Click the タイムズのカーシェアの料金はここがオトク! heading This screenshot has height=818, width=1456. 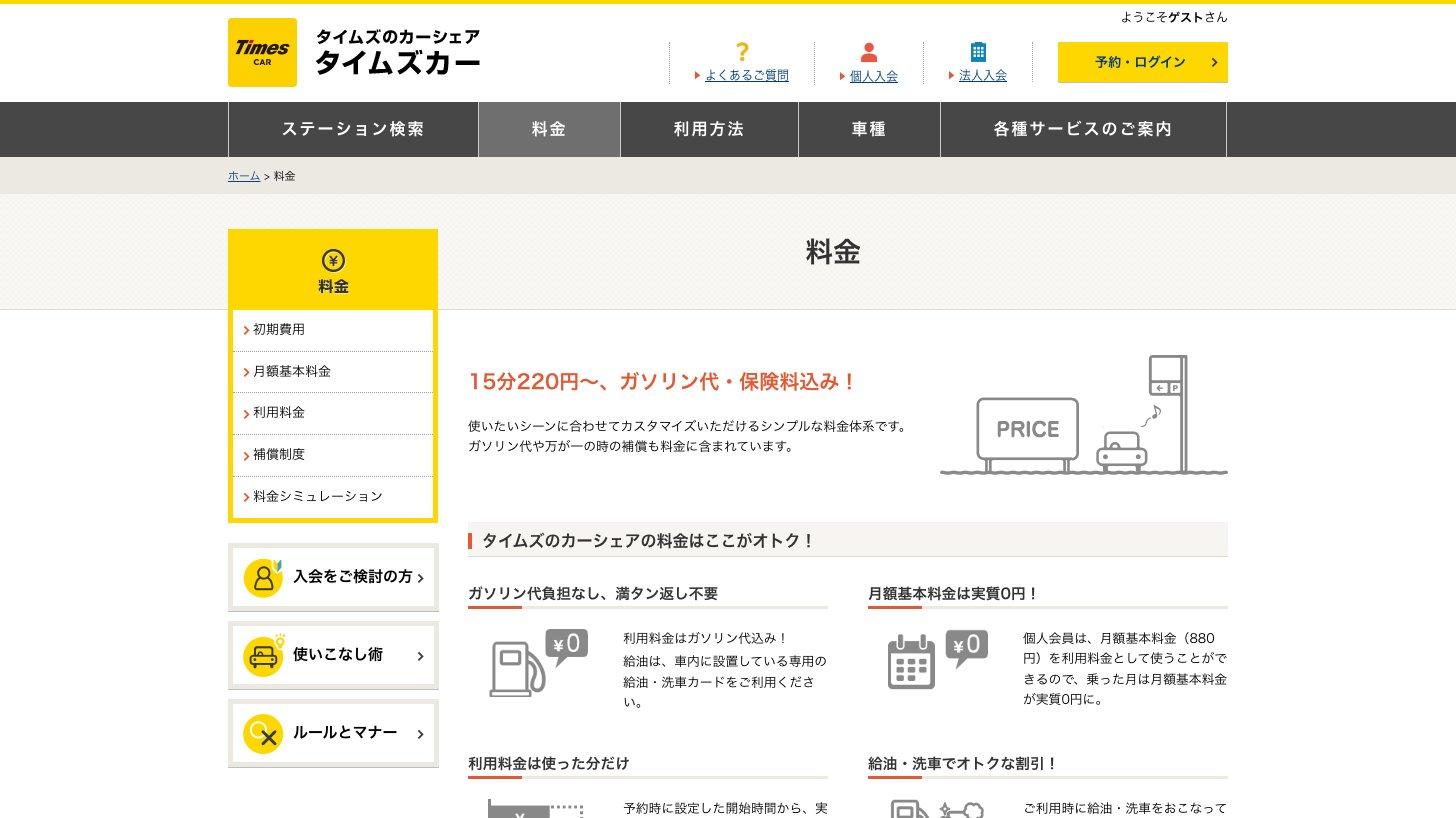pos(649,541)
